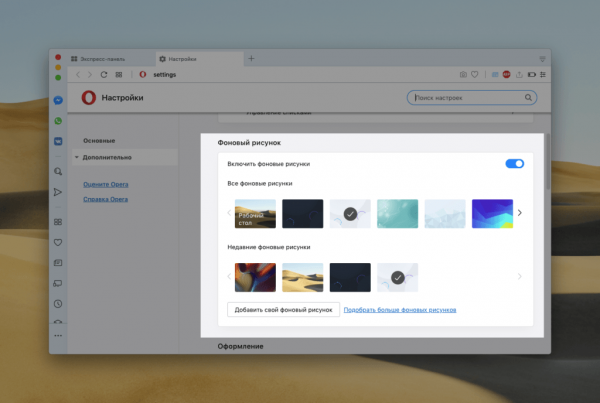Take a snapshot with the camera icon
Viewport: 600px width, 403px height.
(463, 75)
